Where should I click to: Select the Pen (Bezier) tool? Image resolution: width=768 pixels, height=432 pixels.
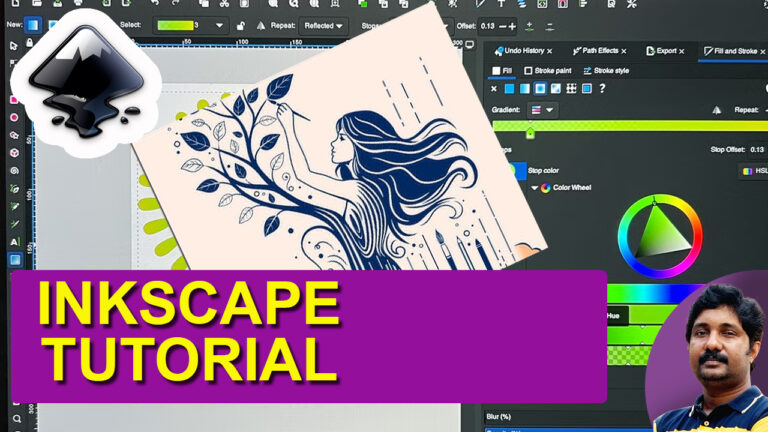pyautogui.click(x=14, y=189)
